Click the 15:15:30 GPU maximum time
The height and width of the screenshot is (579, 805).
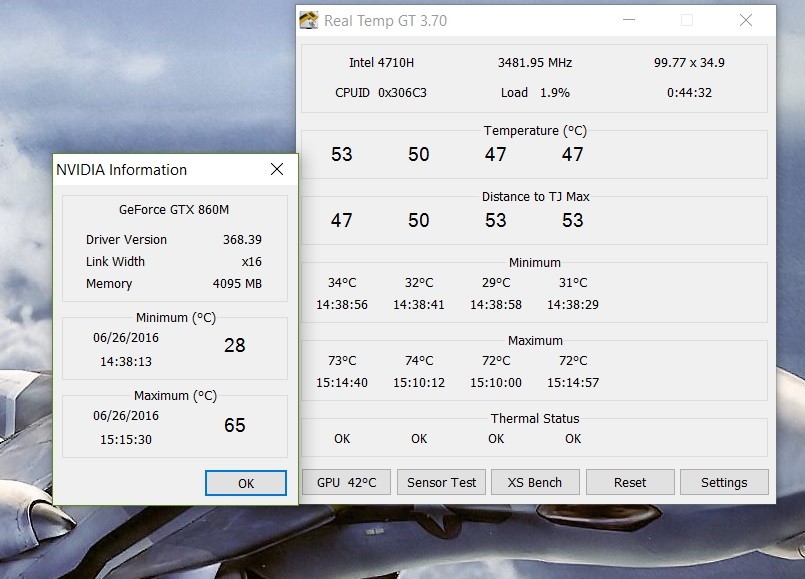point(126,440)
